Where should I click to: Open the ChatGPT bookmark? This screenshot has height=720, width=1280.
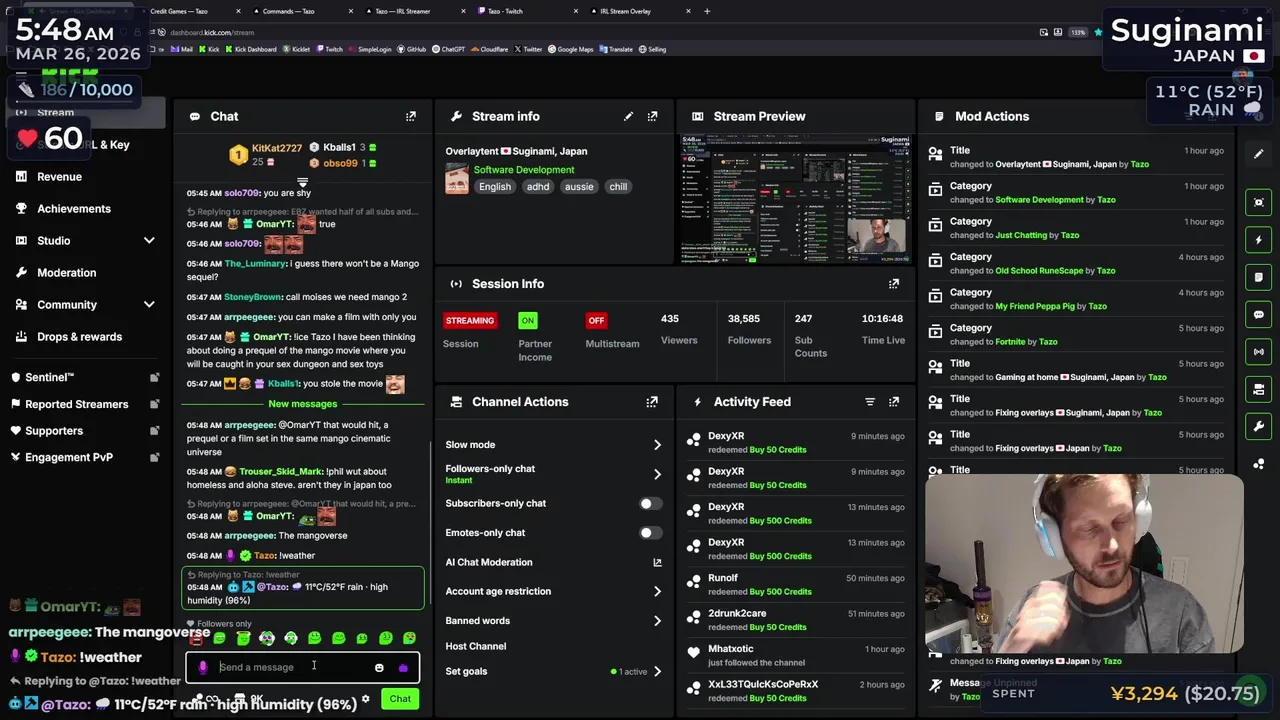pyautogui.click(x=449, y=49)
